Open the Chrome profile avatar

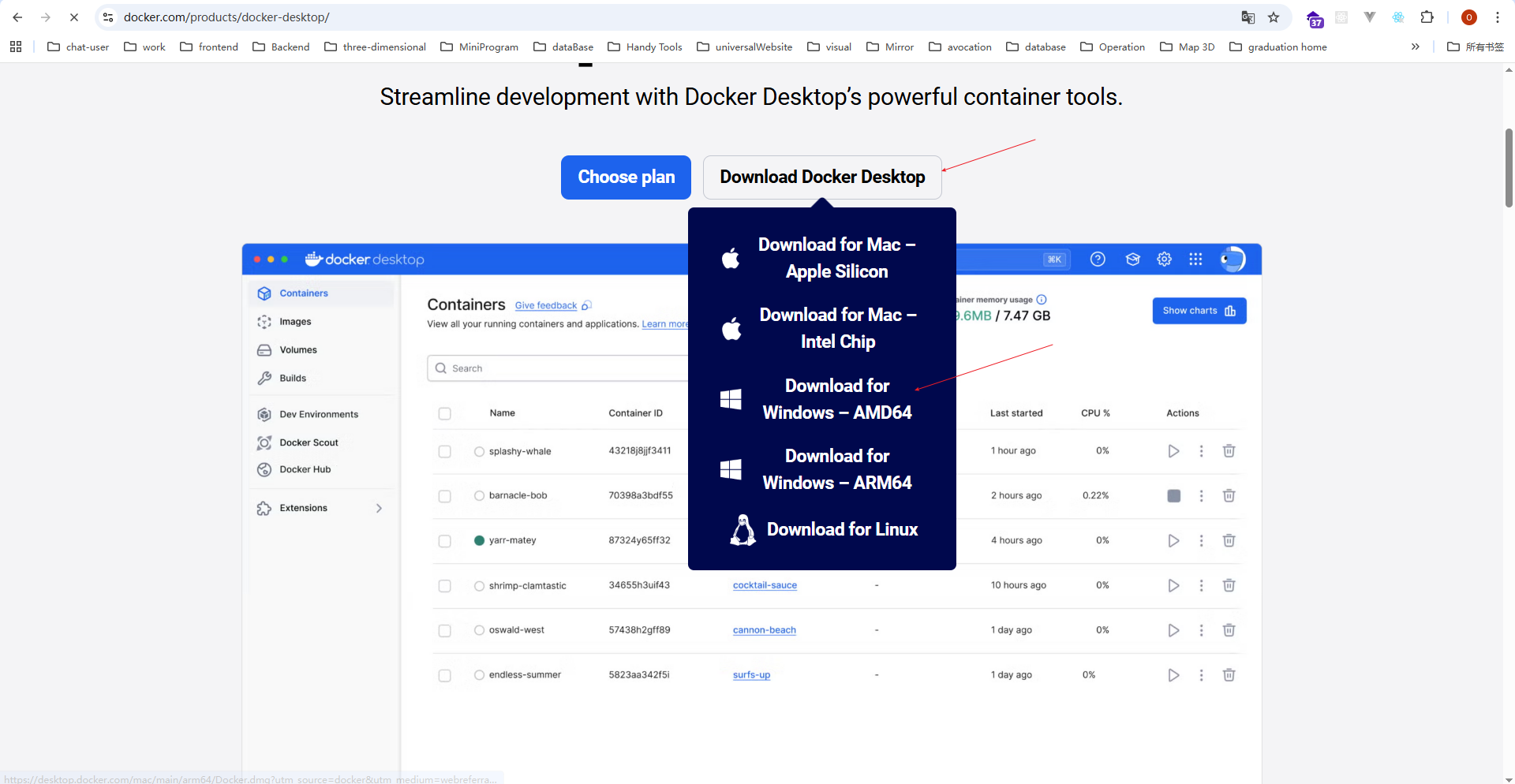1469,17
